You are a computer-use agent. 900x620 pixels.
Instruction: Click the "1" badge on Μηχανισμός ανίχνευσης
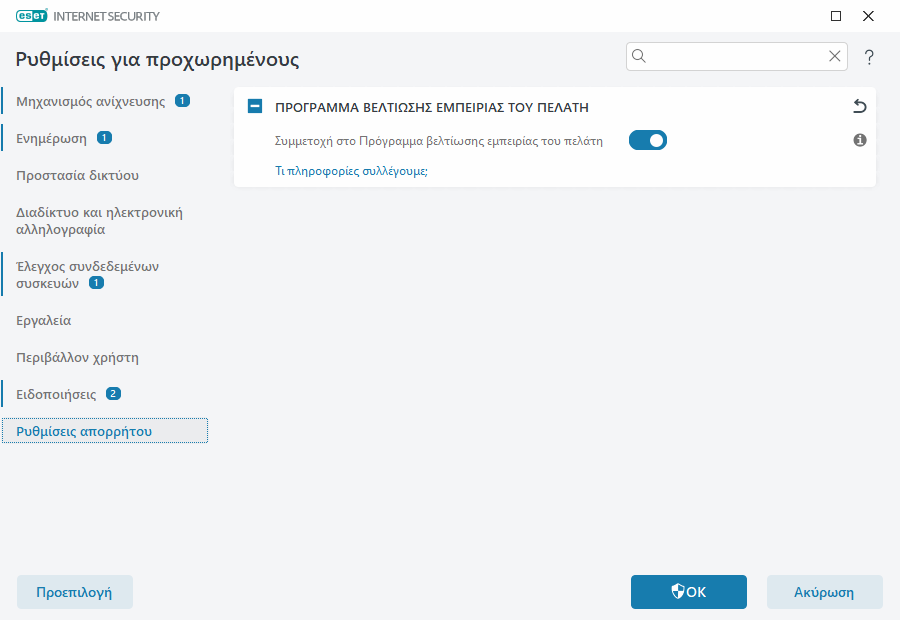pyautogui.click(x=181, y=101)
